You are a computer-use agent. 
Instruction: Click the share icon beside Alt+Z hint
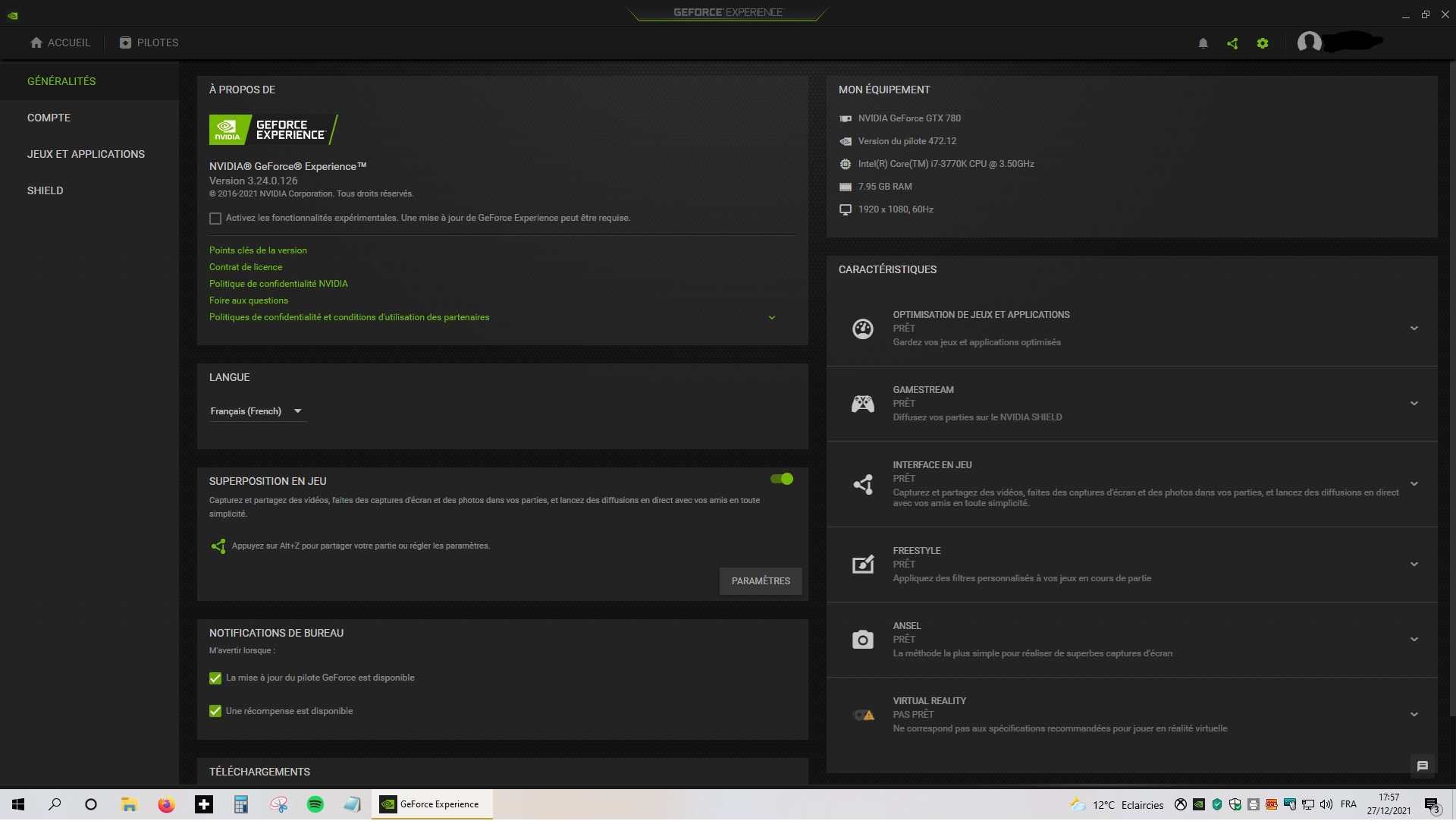pyautogui.click(x=218, y=546)
